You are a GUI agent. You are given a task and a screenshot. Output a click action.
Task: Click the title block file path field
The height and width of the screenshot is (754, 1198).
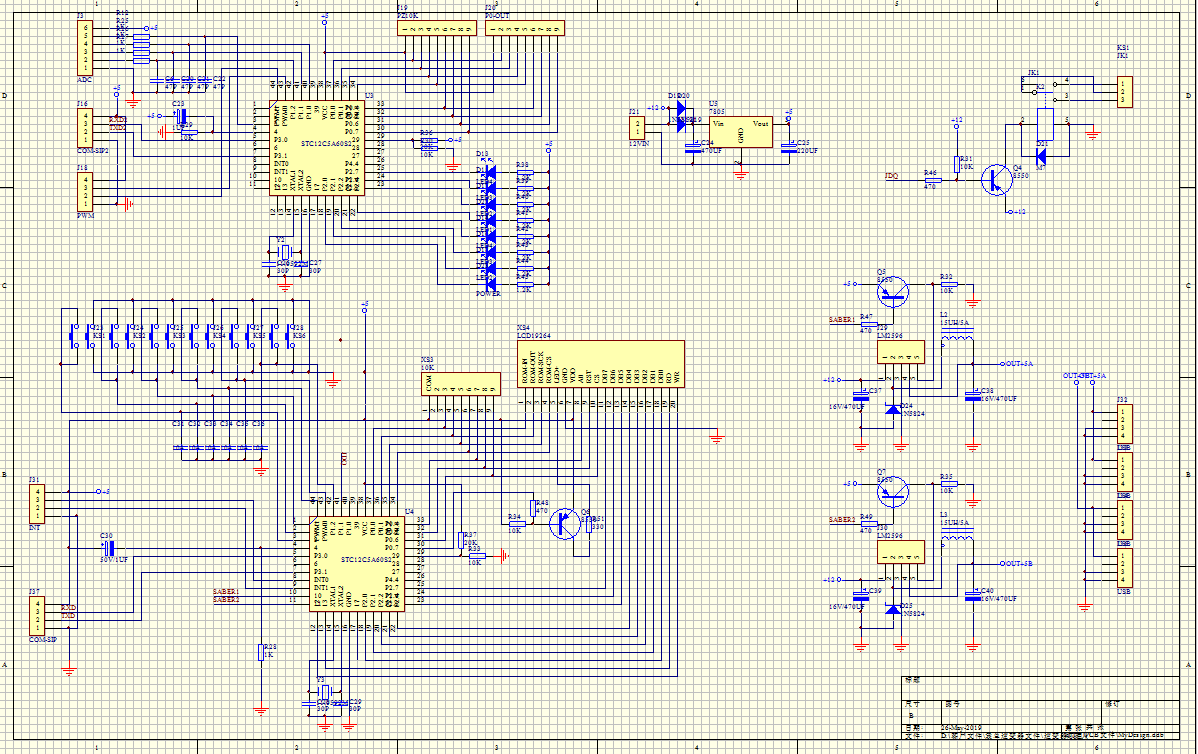coord(1050,735)
